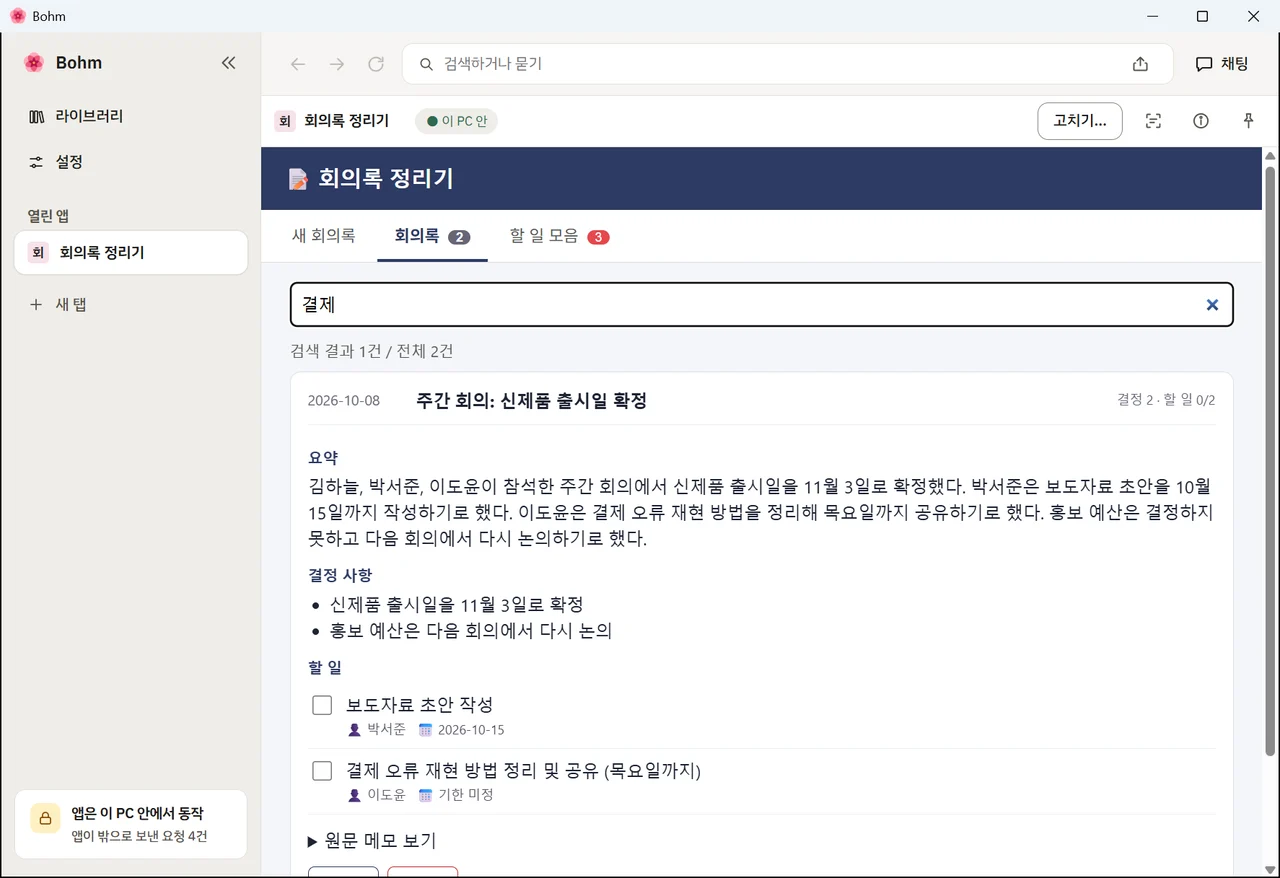Click assignee 박서준 under 보도자료 task
1280x878 pixels.
[386, 730]
